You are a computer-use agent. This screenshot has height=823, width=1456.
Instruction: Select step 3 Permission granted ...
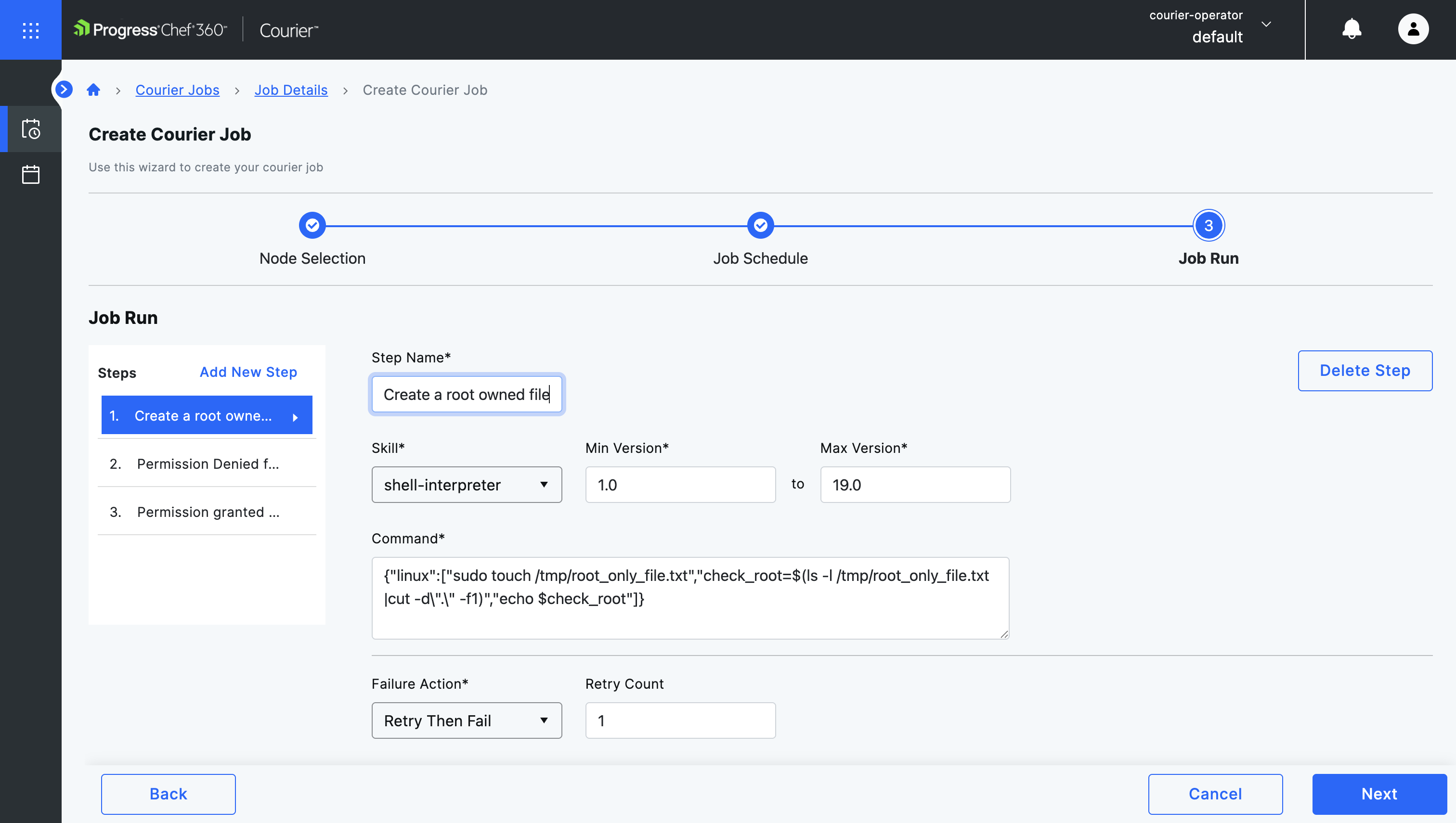click(x=207, y=512)
